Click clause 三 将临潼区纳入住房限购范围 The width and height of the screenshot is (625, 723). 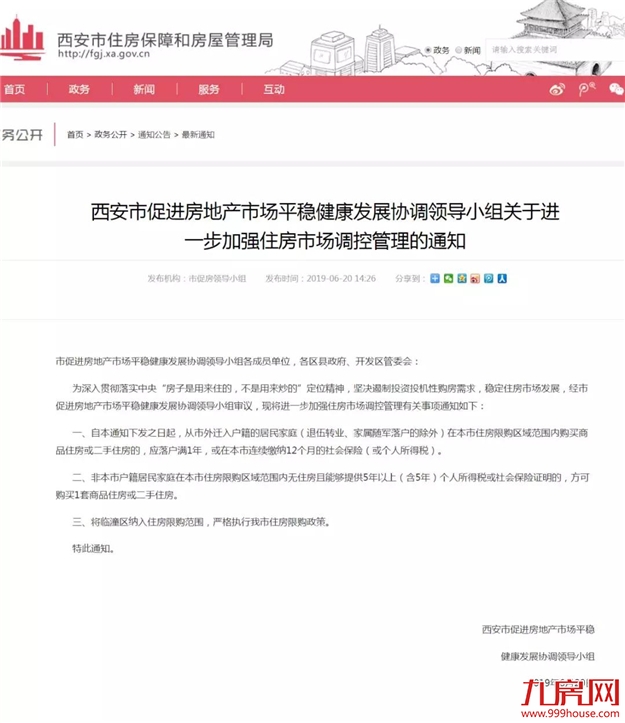202,522
